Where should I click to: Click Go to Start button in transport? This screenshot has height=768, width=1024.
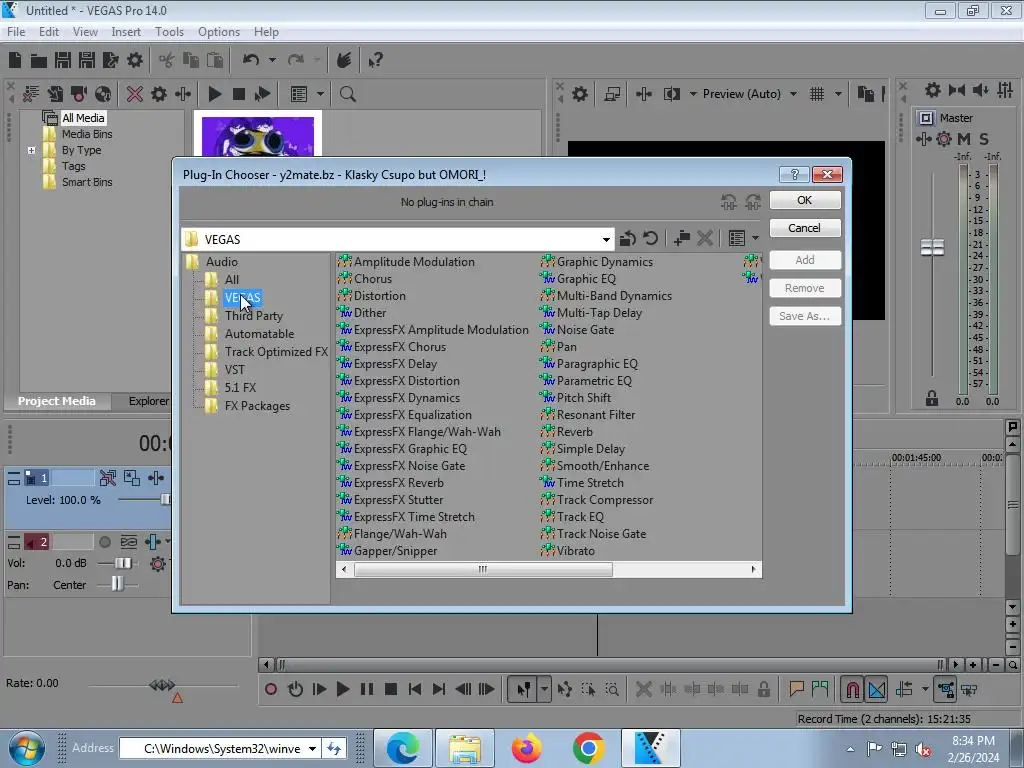pyautogui.click(x=415, y=689)
